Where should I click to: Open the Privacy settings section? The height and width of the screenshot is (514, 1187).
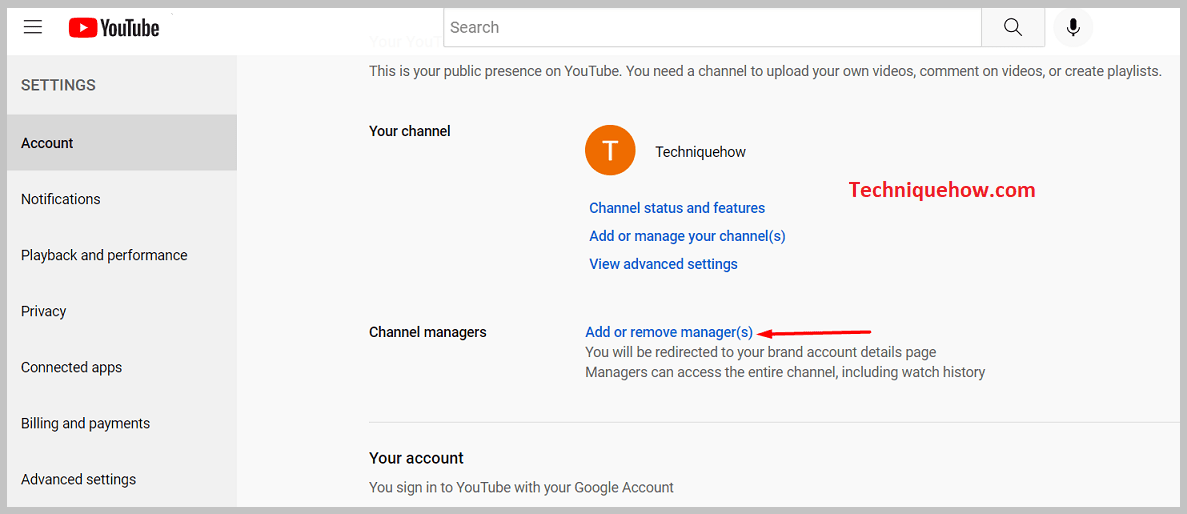44,311
